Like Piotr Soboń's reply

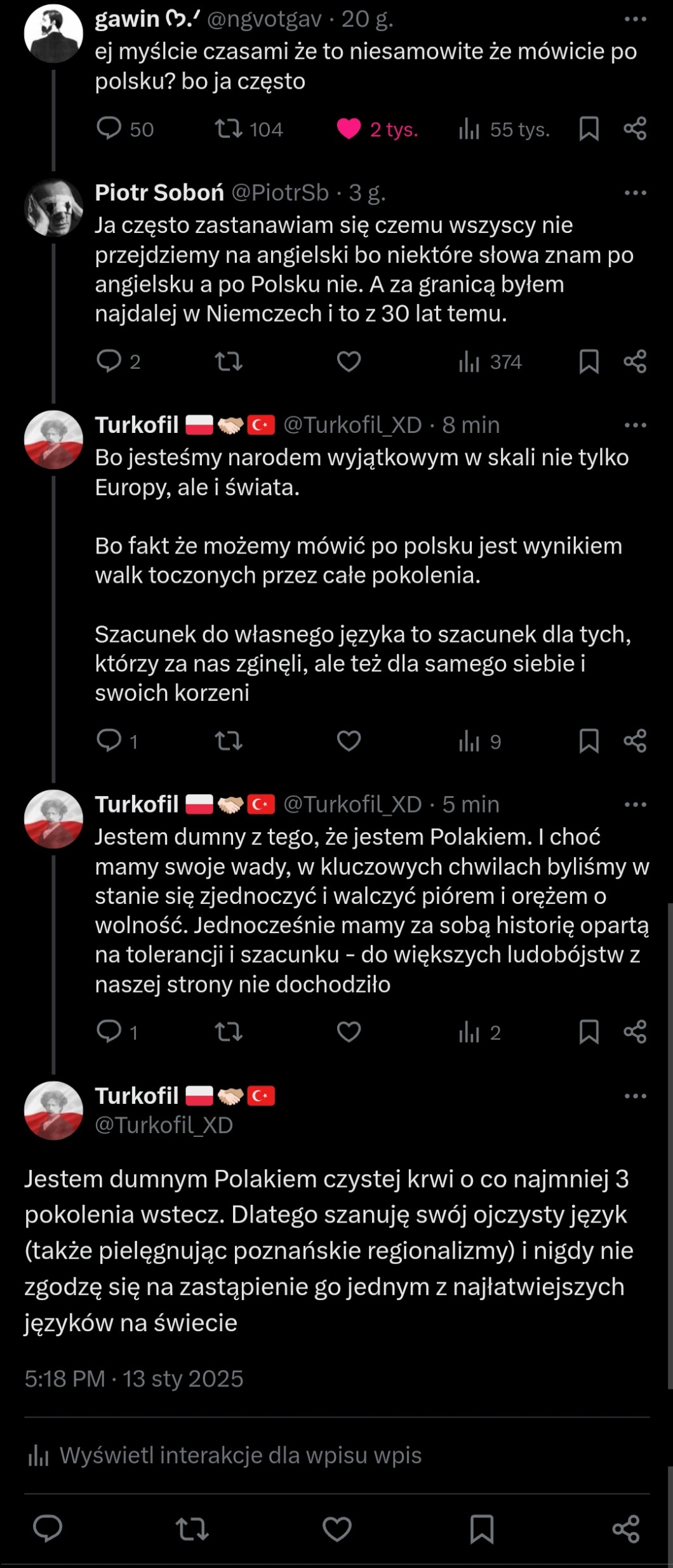tap(349, 361)
